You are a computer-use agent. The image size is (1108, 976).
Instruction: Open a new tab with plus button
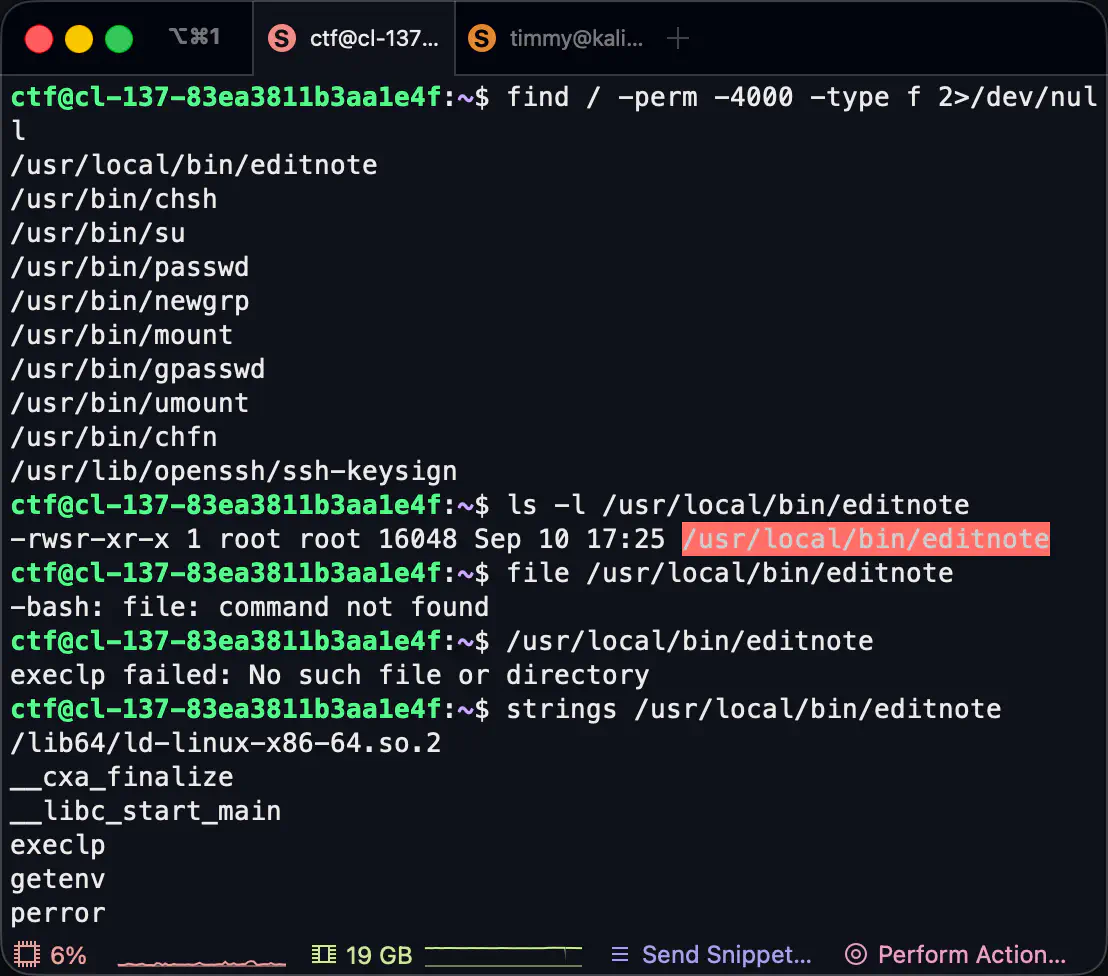678,39
